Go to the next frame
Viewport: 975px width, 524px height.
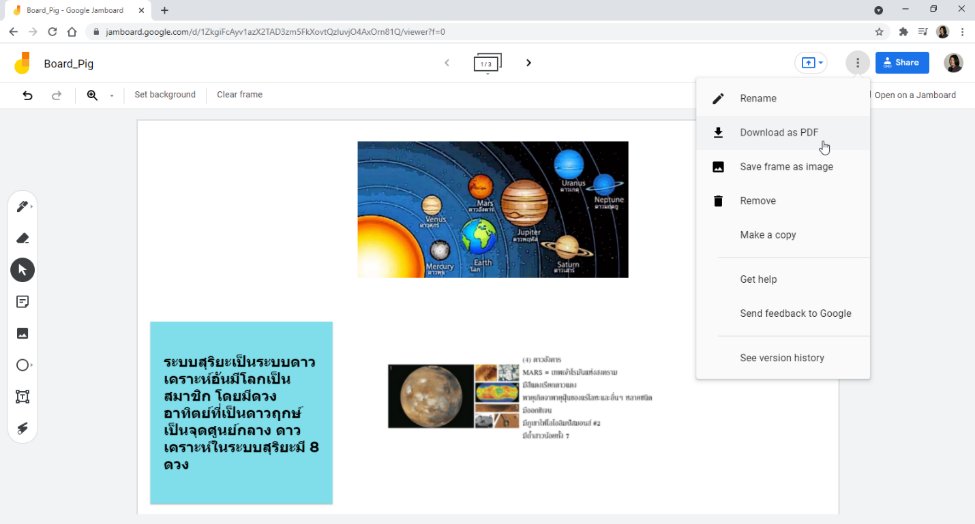pos(529,63)
